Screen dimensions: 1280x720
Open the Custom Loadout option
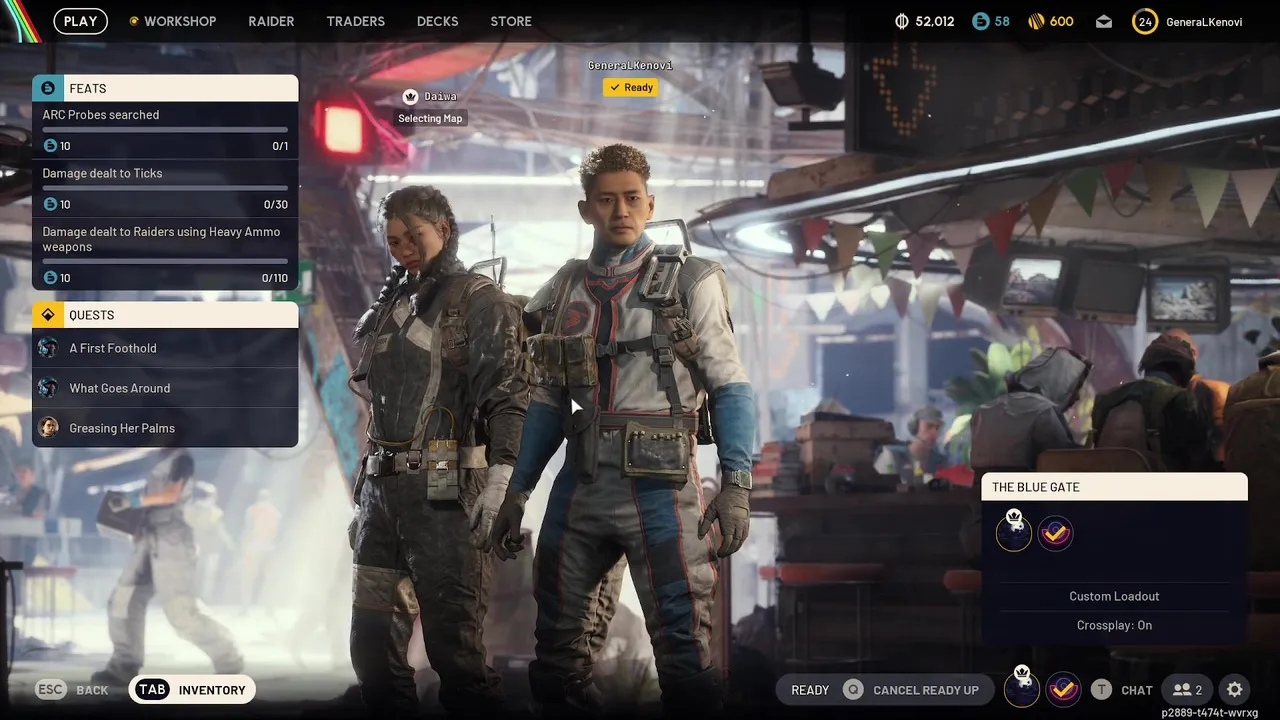tap(1114, 596)
